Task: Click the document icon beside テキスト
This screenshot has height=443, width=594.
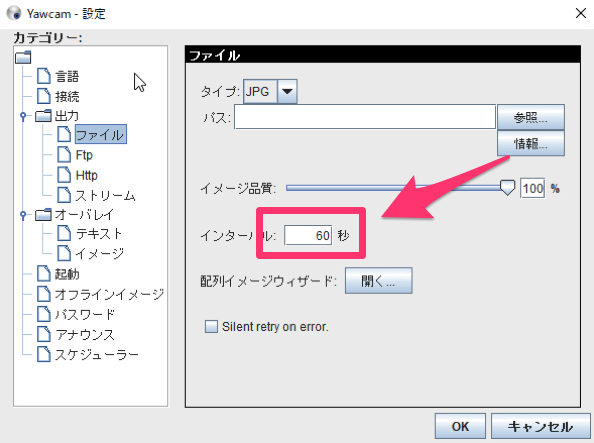Action: (64, 233)
